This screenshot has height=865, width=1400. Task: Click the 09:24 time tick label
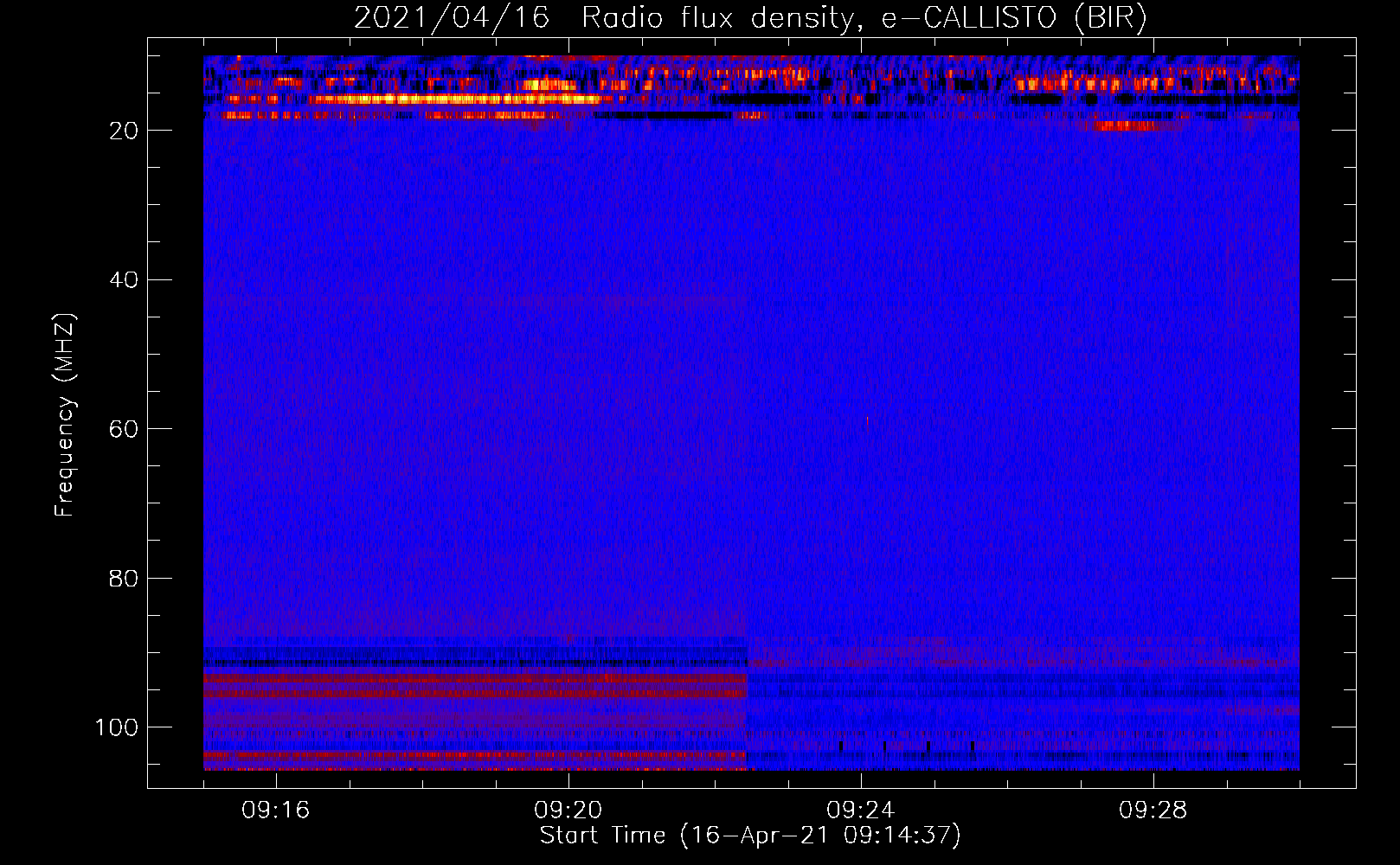coord(861,811)
